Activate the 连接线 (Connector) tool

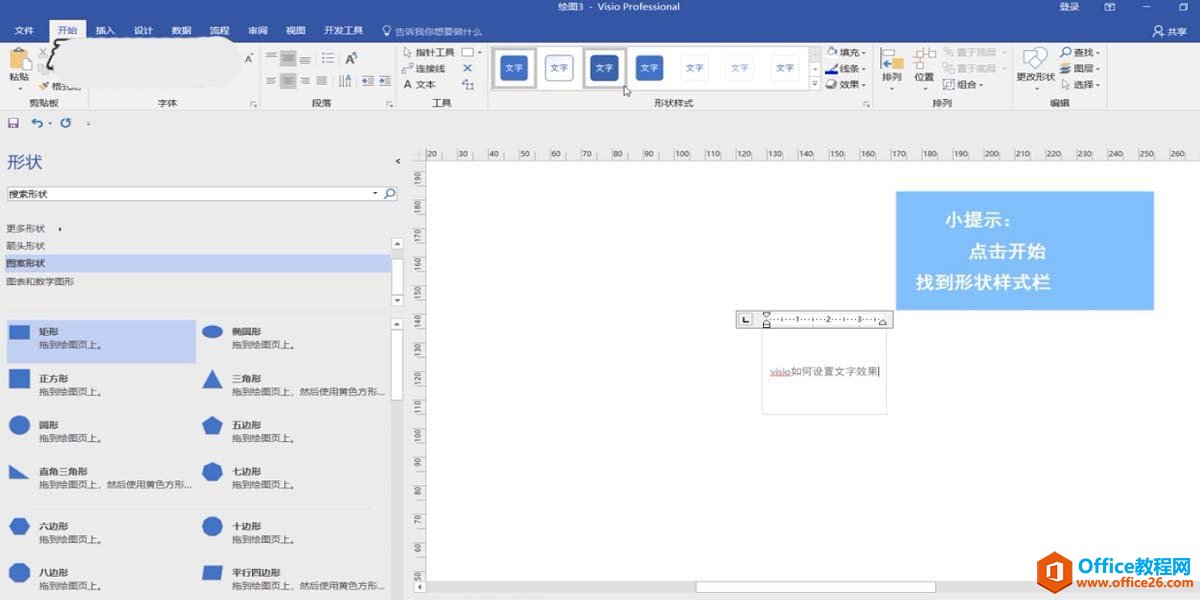(426, 68)
